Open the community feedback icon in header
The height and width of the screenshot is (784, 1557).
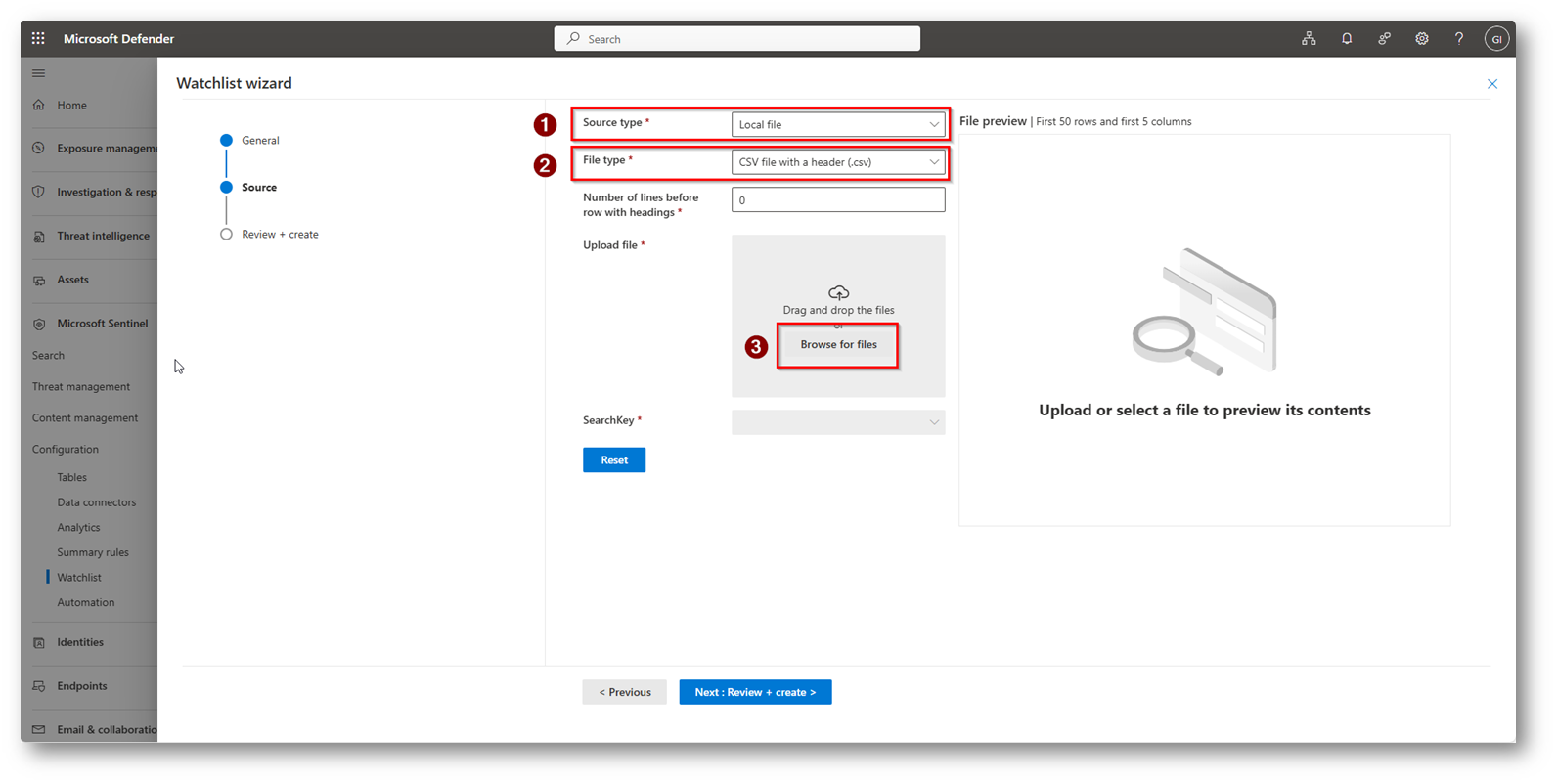point(1384,39)
